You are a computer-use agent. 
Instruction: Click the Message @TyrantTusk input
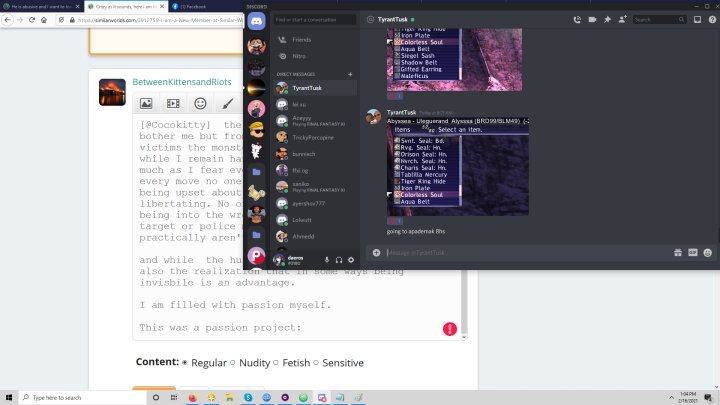tap(526, 253)
